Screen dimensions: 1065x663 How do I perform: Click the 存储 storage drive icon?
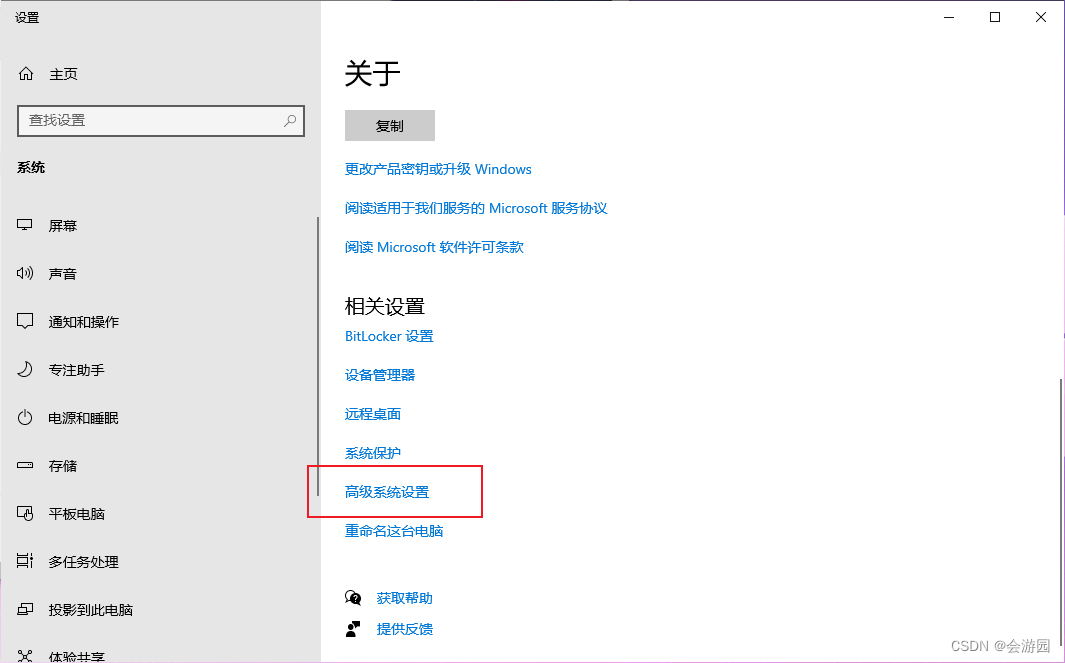click(x=24, y=465)
